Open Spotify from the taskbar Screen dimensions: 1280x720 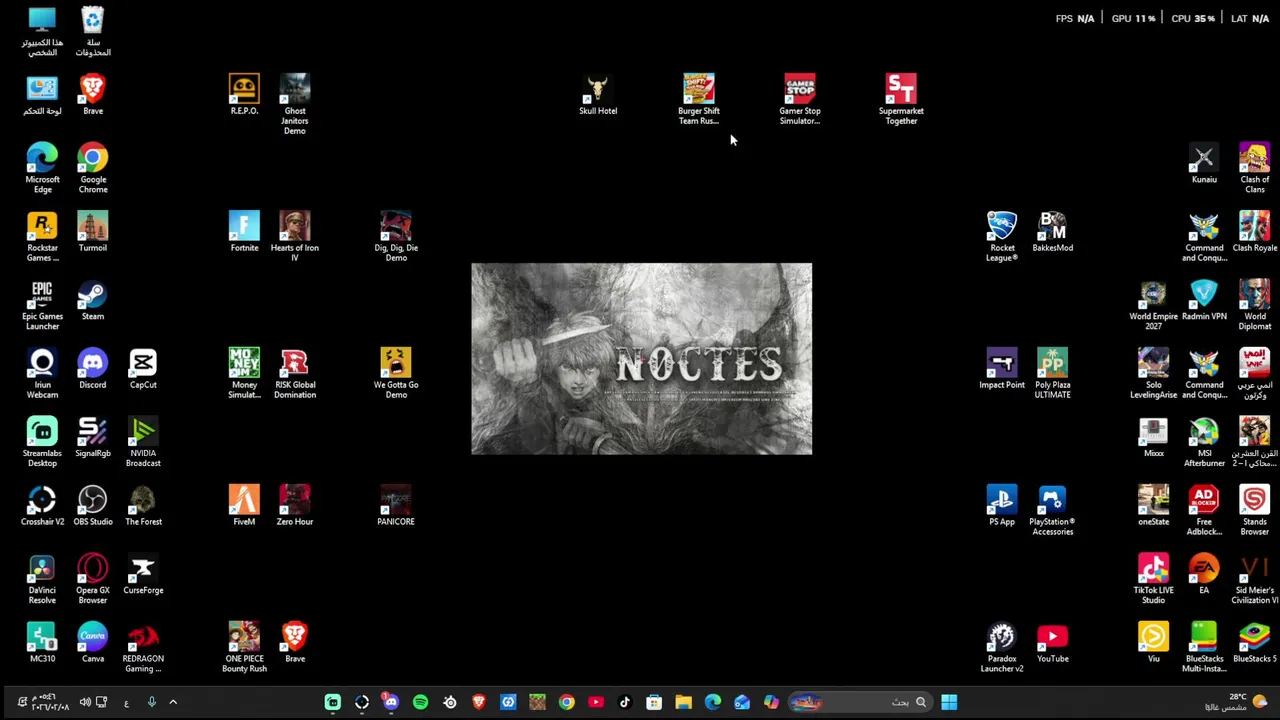pyautogui.click(x=420, y=702)
